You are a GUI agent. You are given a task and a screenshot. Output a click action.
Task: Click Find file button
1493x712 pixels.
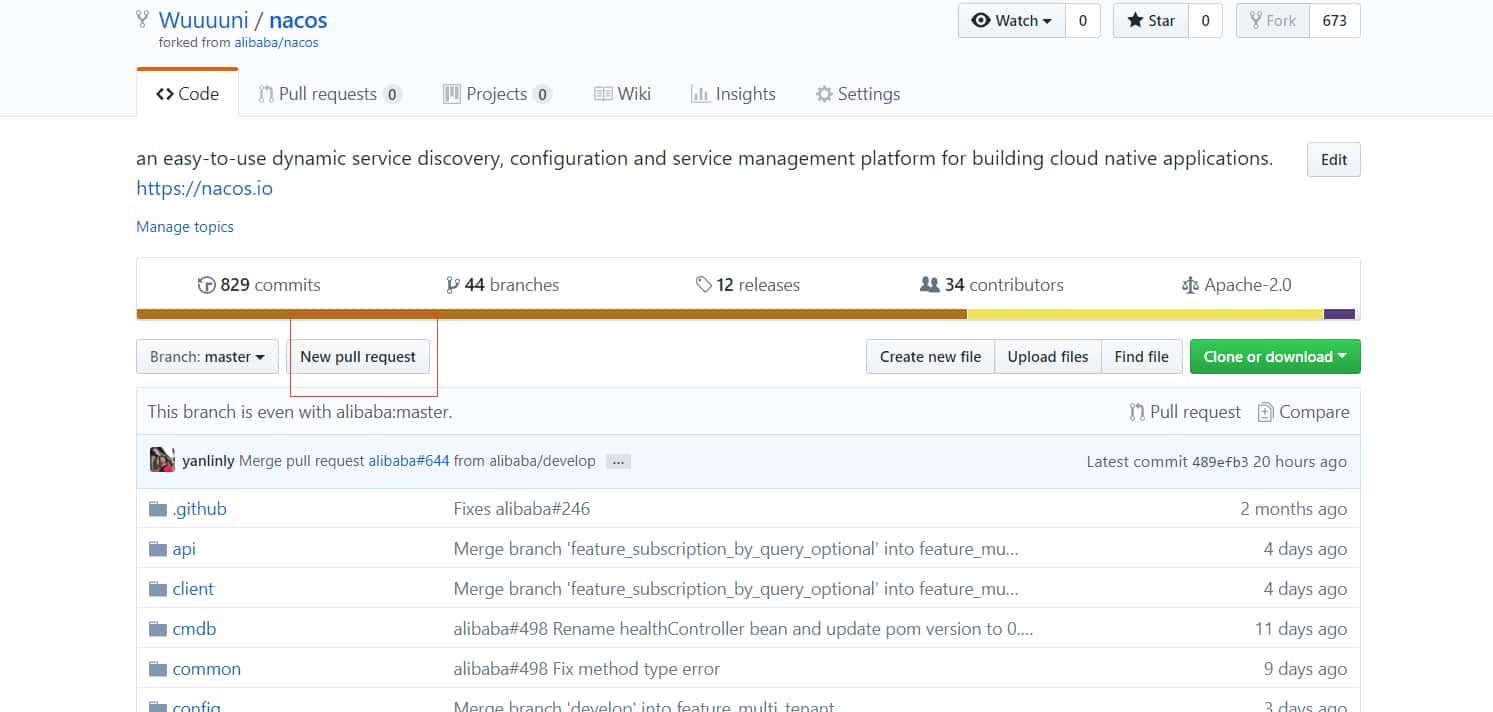[1141, 357]
